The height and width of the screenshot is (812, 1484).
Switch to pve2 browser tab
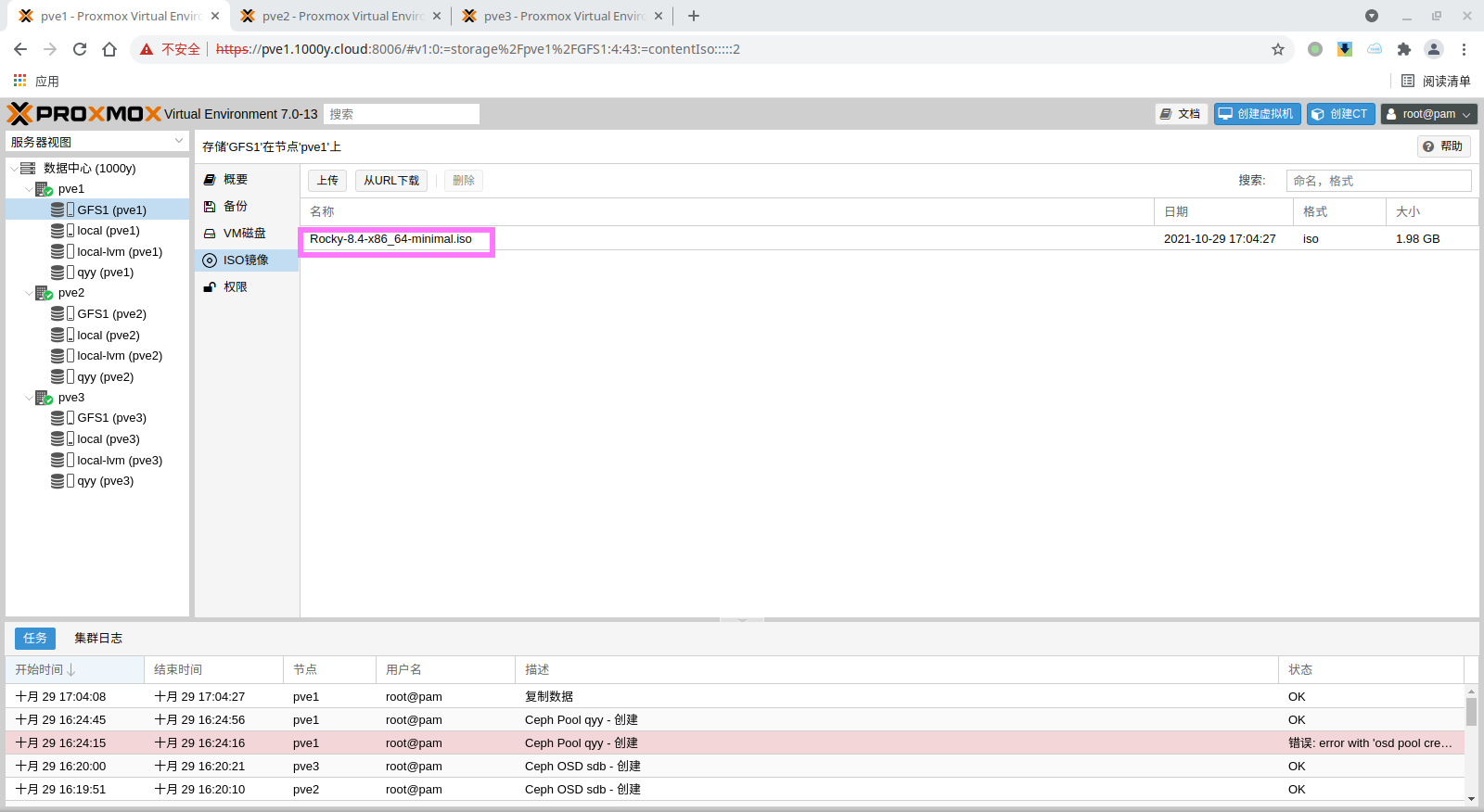tap(340, 16)
